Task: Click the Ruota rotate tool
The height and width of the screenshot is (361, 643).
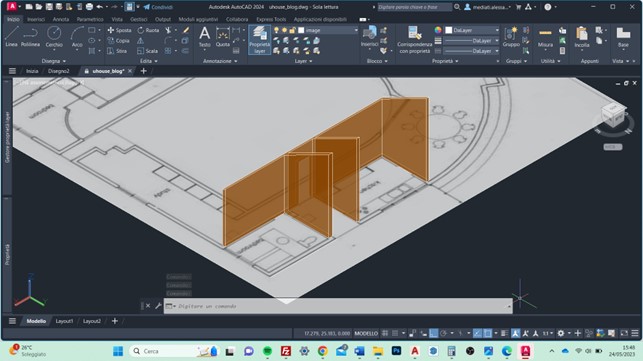Action: tap(148, 30)
